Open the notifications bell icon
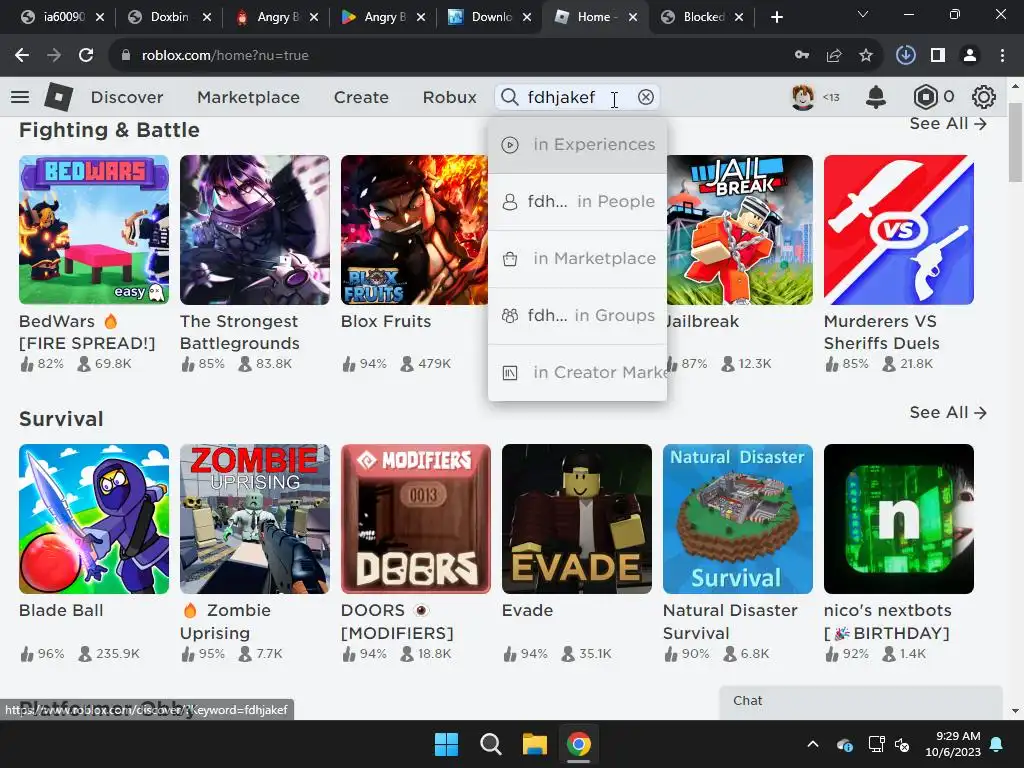The image size is (1024, 768). tap(876, 97)
